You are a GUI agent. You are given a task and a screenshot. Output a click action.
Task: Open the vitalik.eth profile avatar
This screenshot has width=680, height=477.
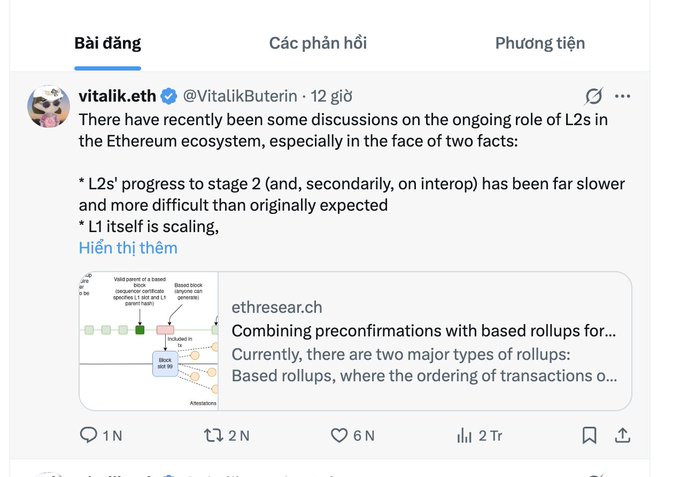tap(47, 106)
